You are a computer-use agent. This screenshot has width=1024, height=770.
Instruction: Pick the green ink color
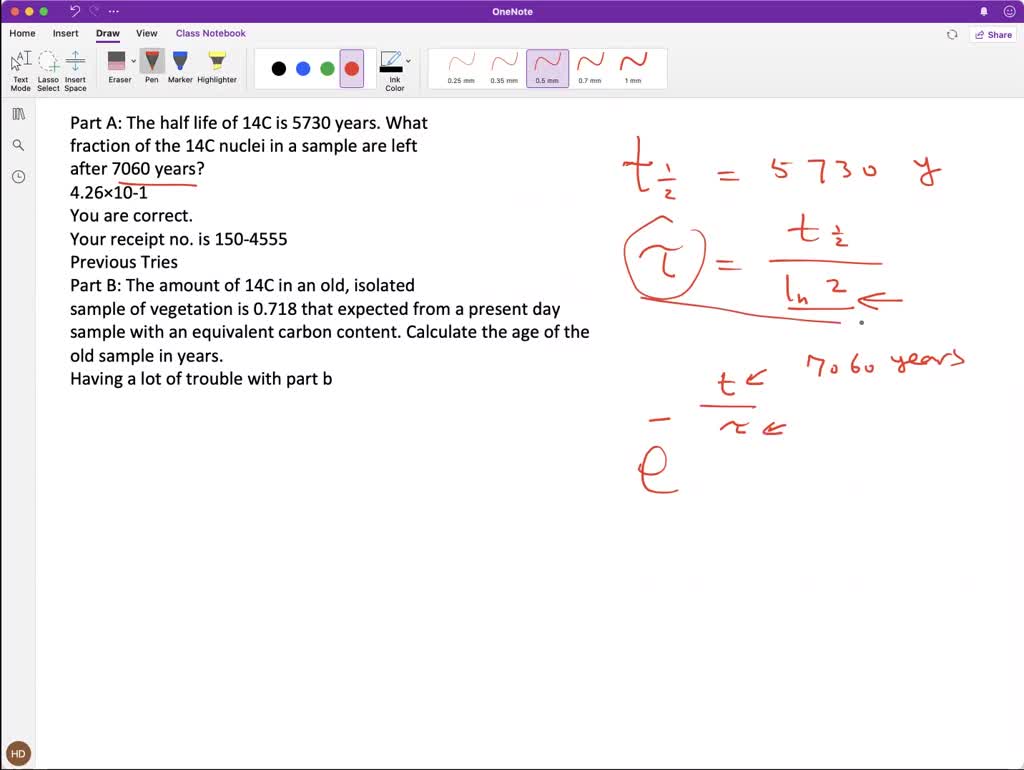click(x=327, y=69)
